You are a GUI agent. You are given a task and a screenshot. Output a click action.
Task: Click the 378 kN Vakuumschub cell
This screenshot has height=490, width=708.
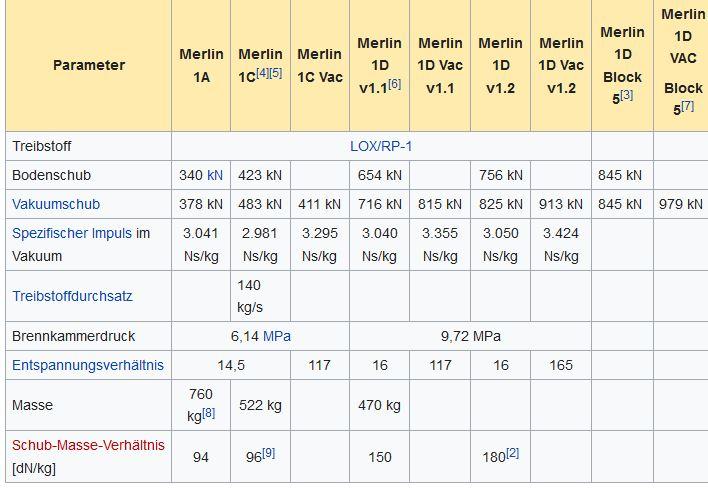[201, 204]
